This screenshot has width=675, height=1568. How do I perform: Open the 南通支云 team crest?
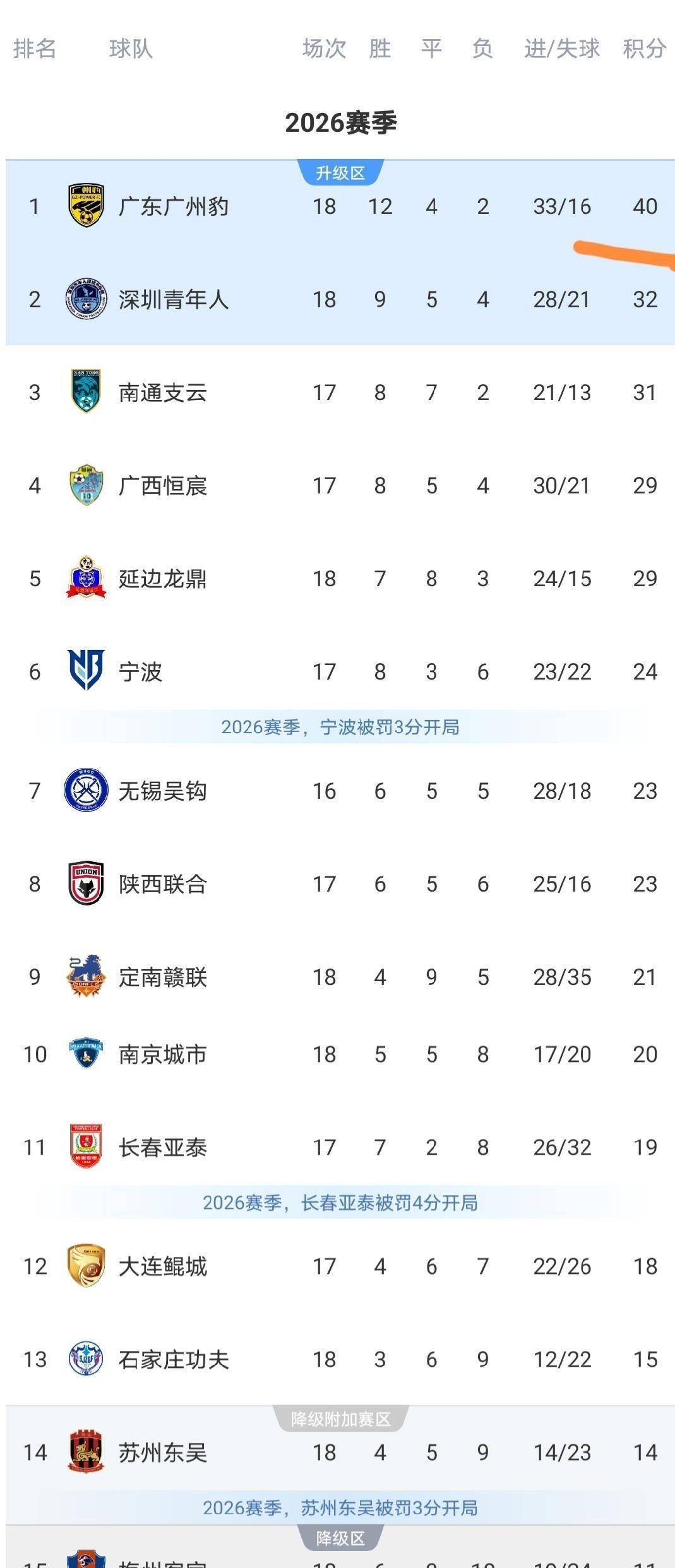(x=86, y=392)
